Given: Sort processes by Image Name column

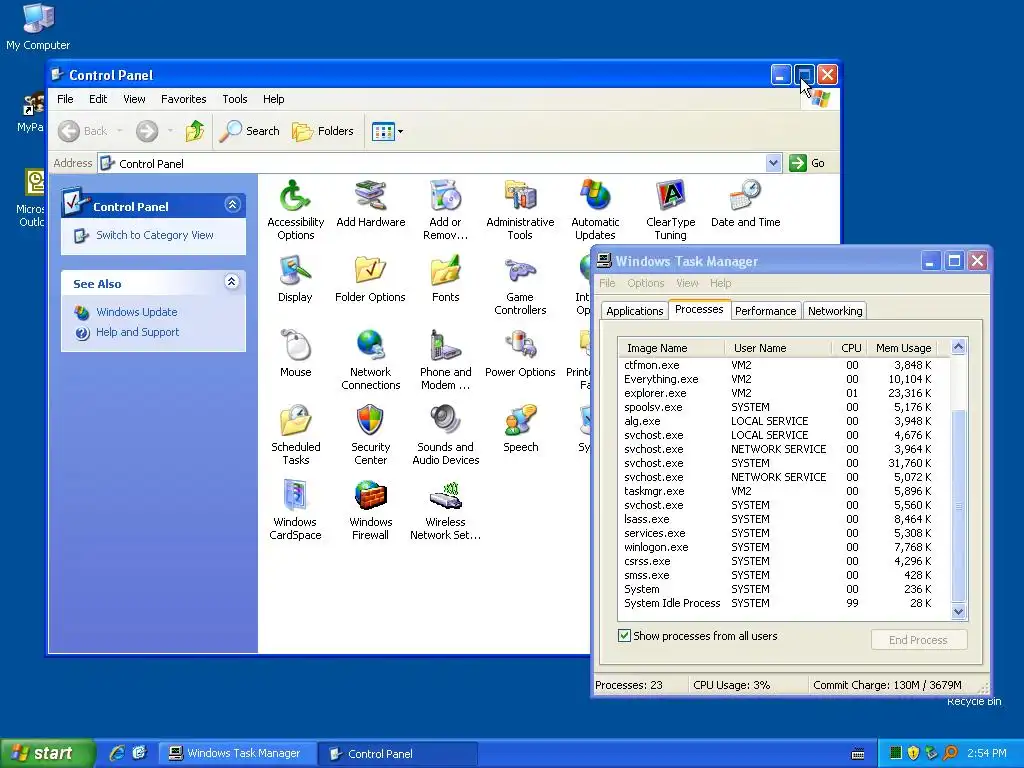Looking at the screenshot, I should tap(671, 348).
